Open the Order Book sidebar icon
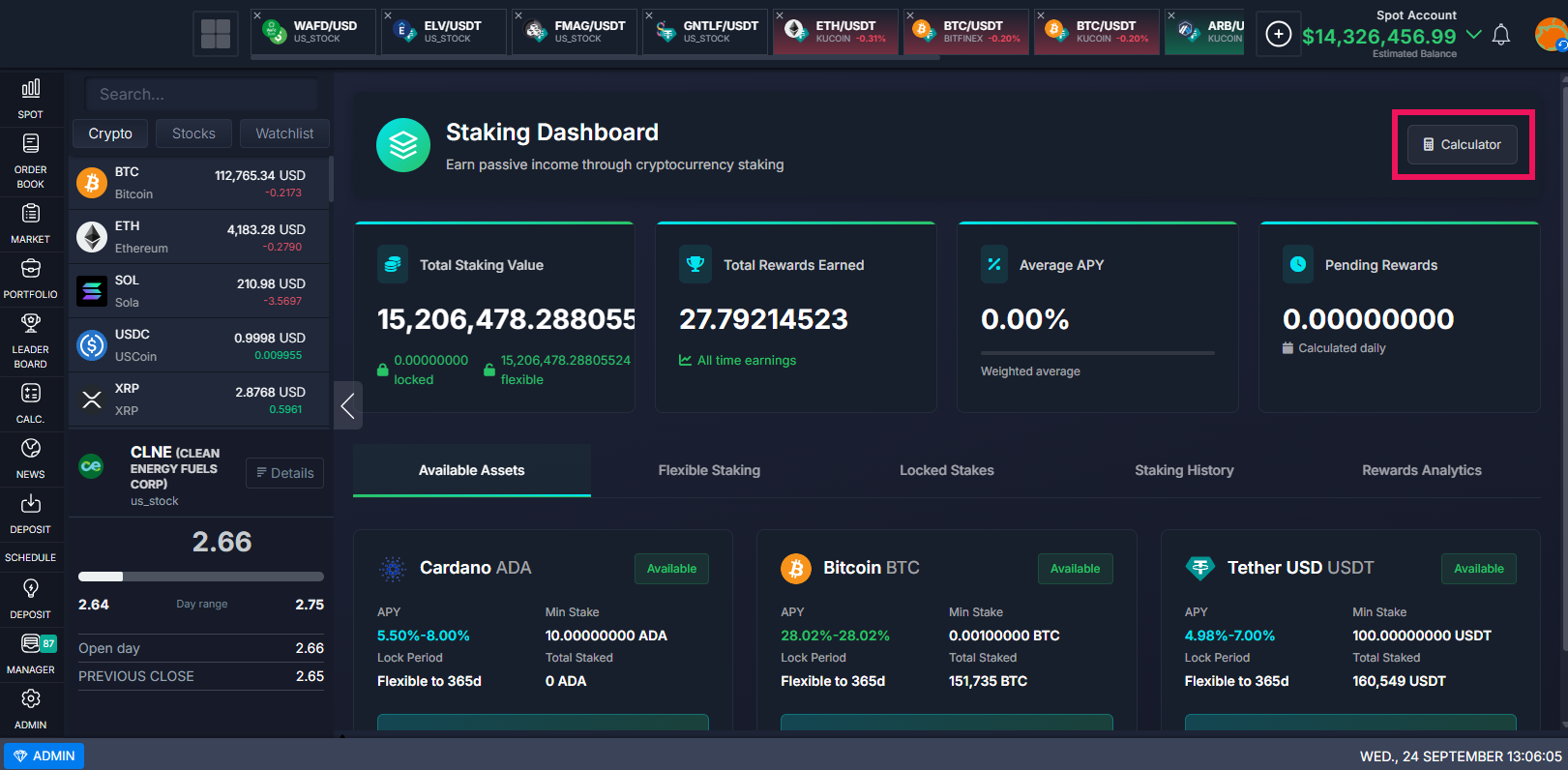The height and width of the screenshot is (770, 1568). (30, 160)
